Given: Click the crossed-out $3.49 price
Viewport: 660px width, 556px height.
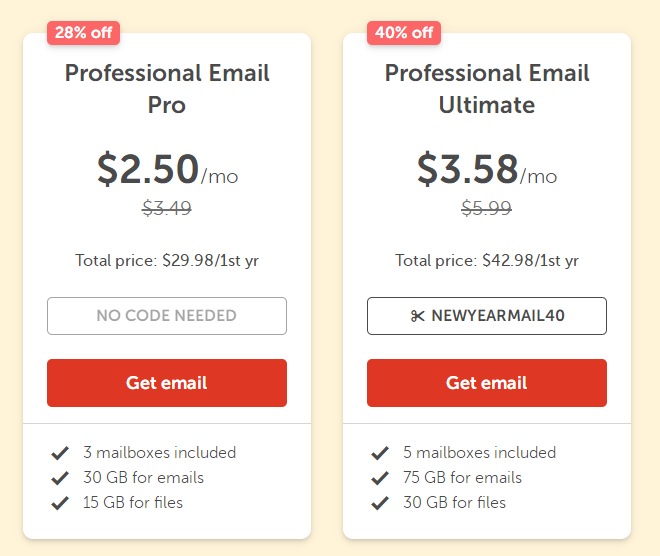Looking at the screenshot, I should [x=167, y=208].
